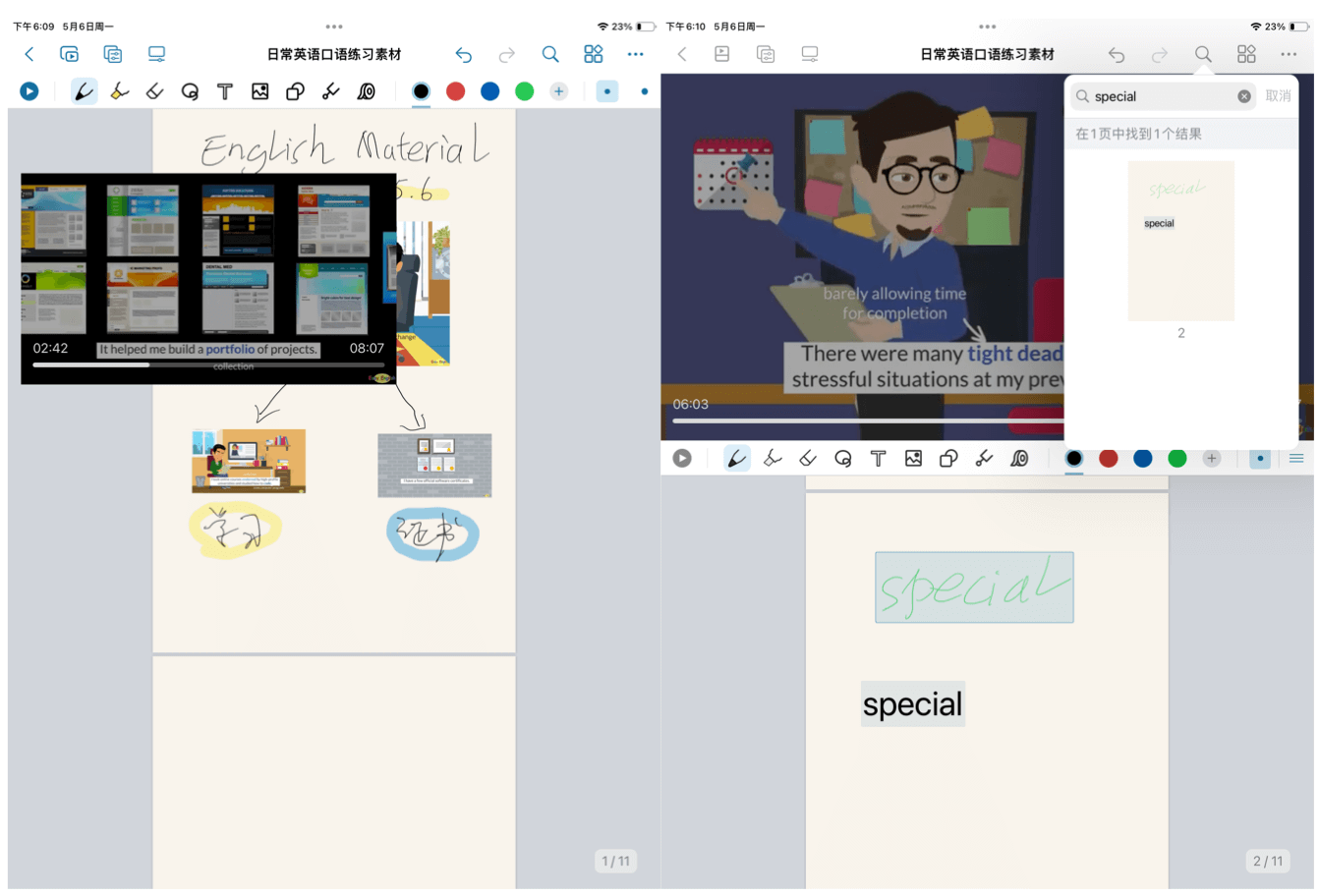Open the page 2 search result thumbnail
The height and width of the screenshot is (896, 1319).
point(1181,241)
